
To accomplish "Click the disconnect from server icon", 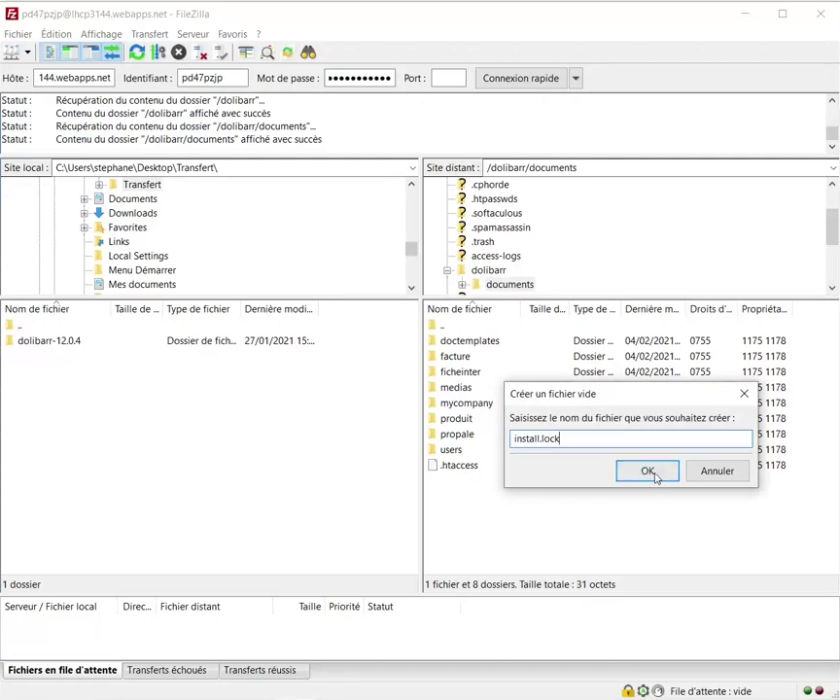I will point(200,53).
